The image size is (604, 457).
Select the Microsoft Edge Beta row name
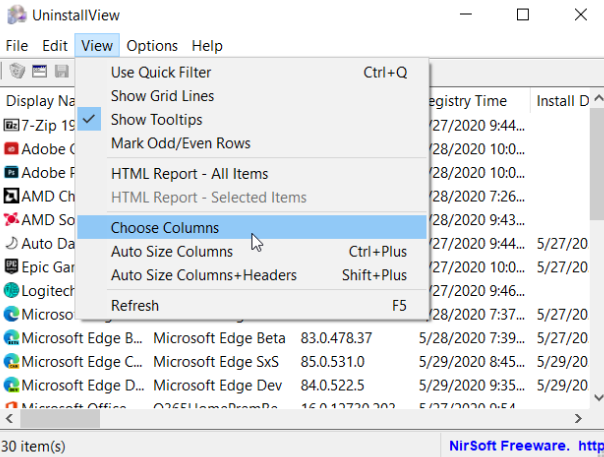82,338
